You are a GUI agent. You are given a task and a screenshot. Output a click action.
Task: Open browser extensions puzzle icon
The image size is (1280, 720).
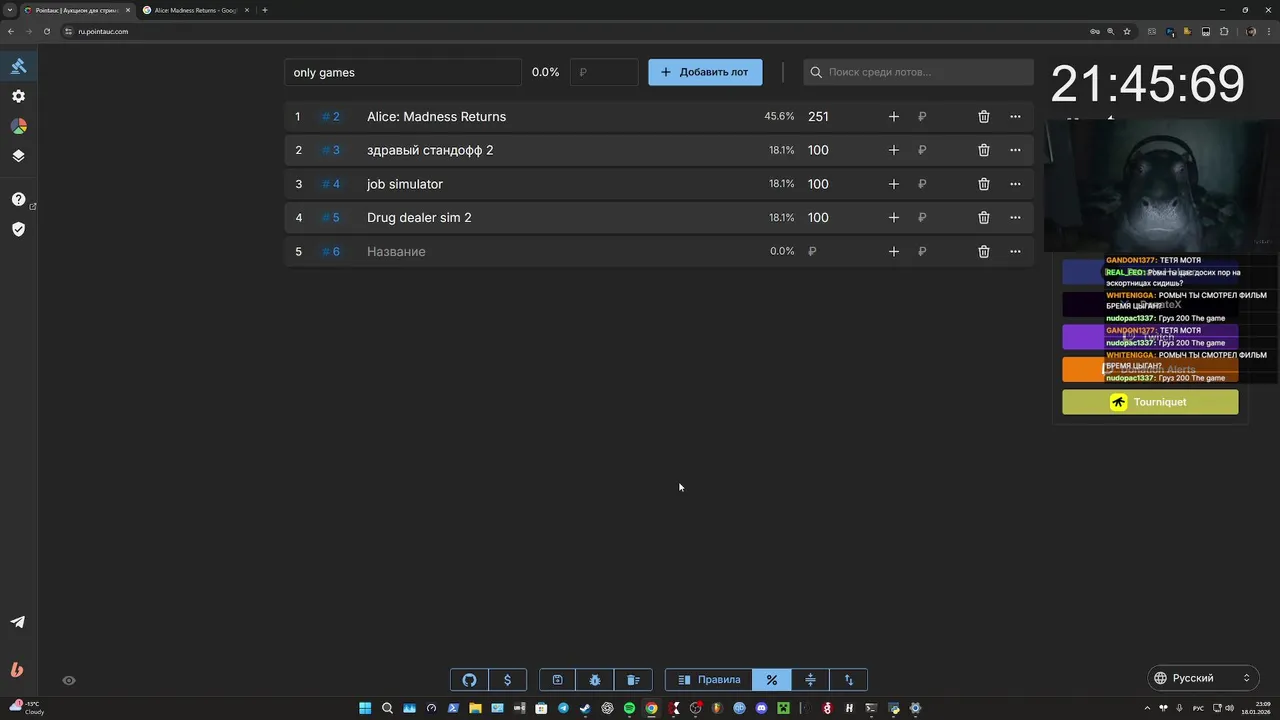click(1224, 31)
